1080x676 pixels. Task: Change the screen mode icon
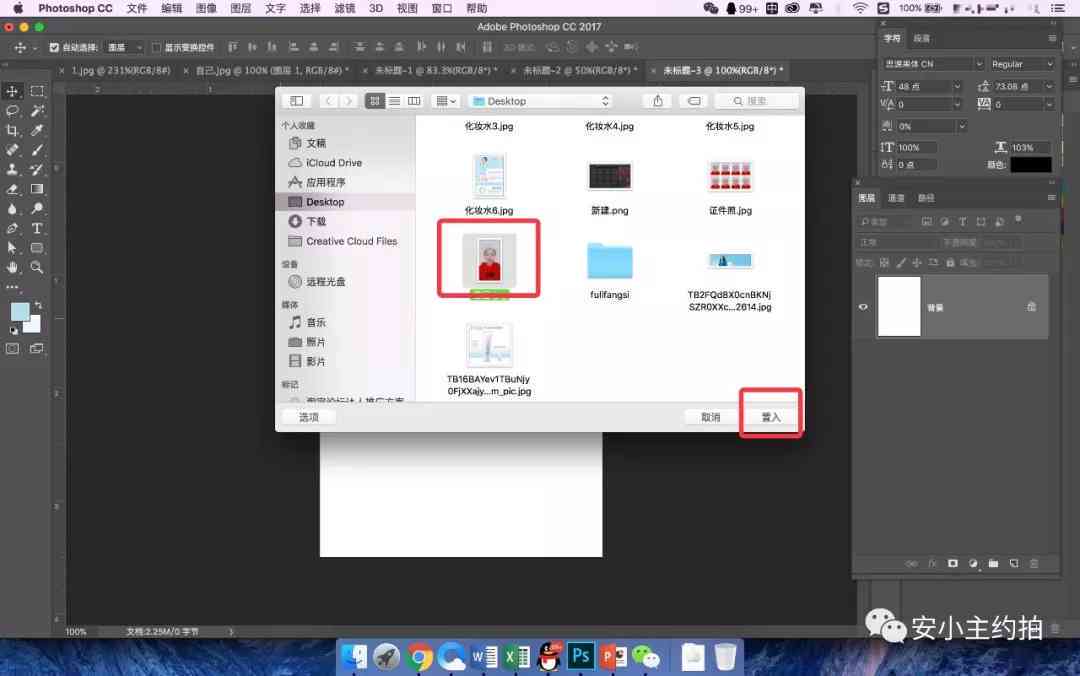click(37, 349)
